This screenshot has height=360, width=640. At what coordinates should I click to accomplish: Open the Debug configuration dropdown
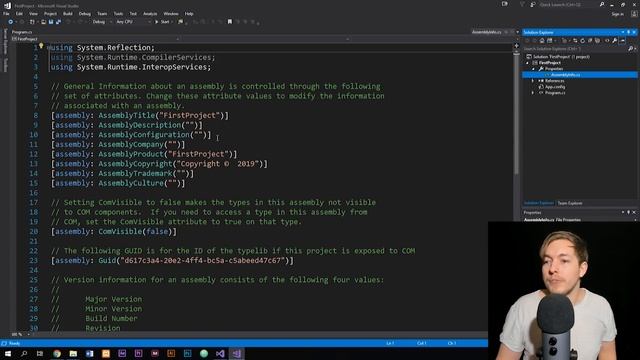[102, 22]
